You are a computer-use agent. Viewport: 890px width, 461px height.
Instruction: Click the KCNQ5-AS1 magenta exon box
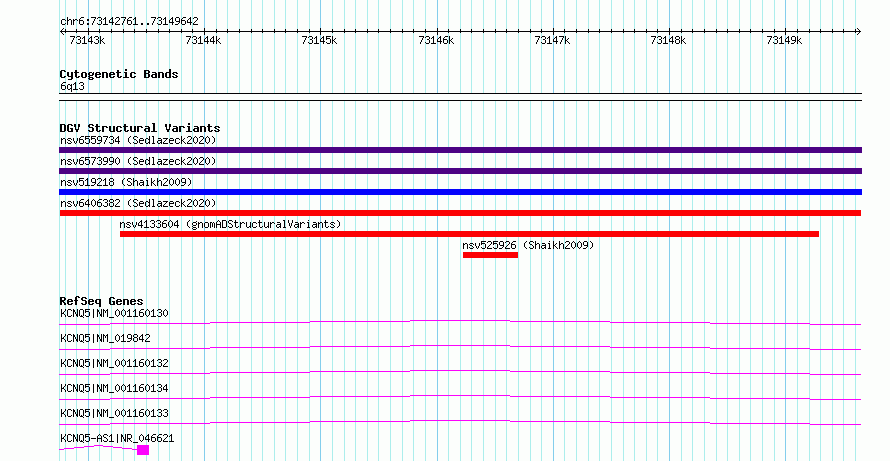143,450
